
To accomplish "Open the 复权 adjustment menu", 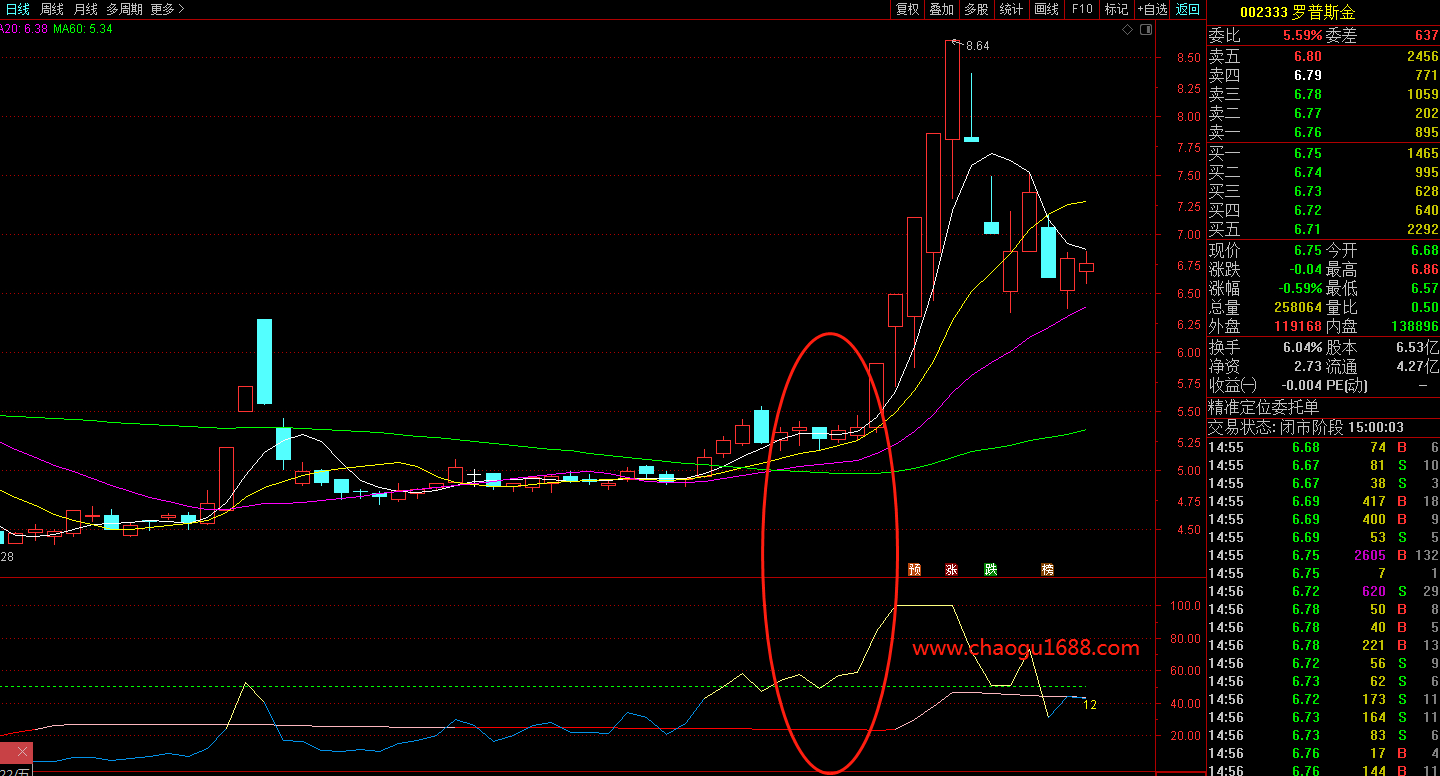I will [907, 9].
